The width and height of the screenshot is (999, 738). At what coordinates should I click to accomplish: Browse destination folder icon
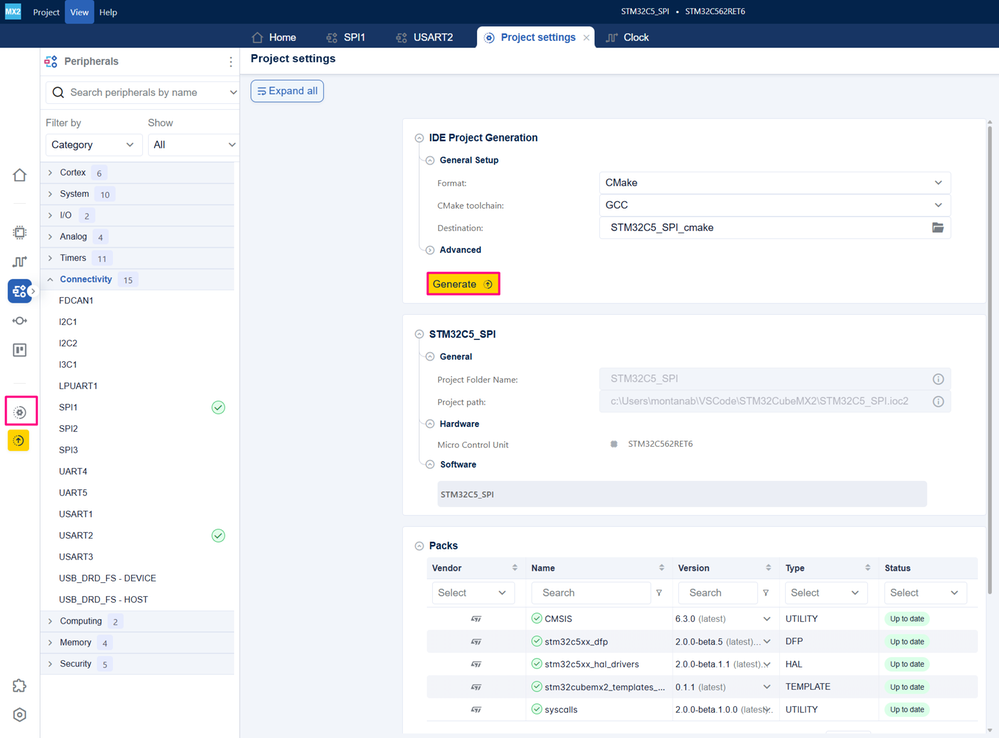coord(937,228)
